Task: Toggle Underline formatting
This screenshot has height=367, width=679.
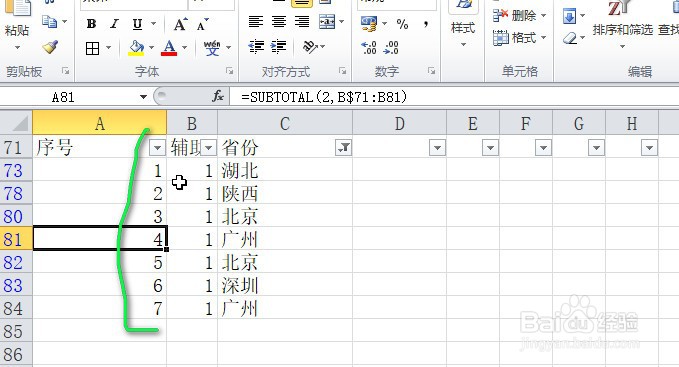Action: pos(137,24)
